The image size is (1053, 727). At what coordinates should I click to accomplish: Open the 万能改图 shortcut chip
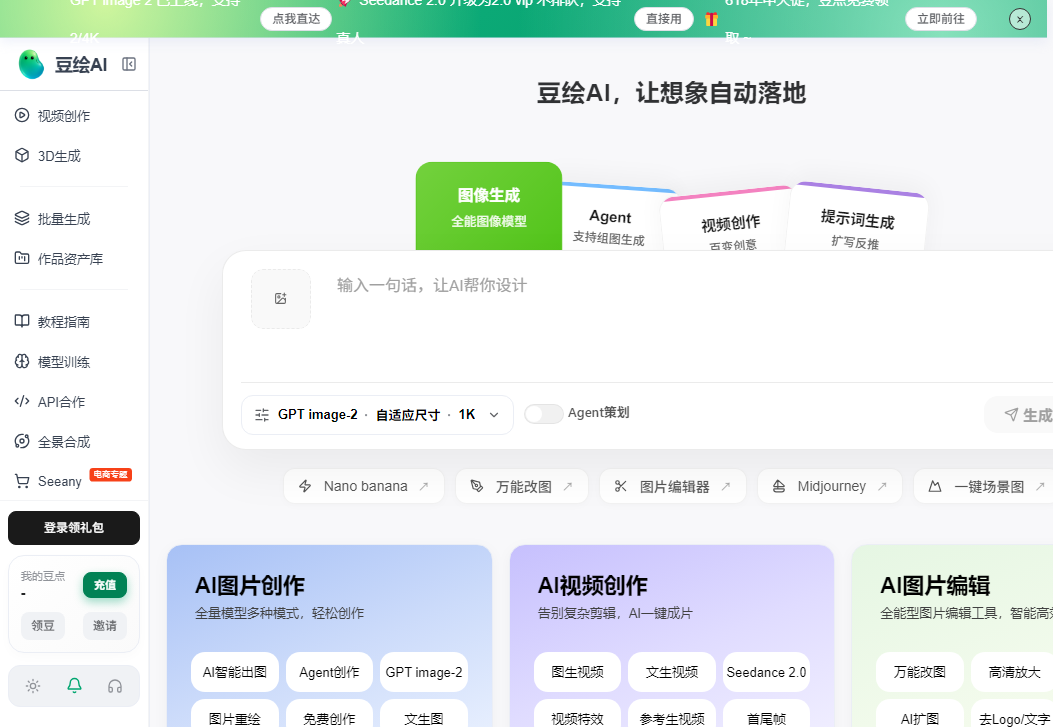522,486
